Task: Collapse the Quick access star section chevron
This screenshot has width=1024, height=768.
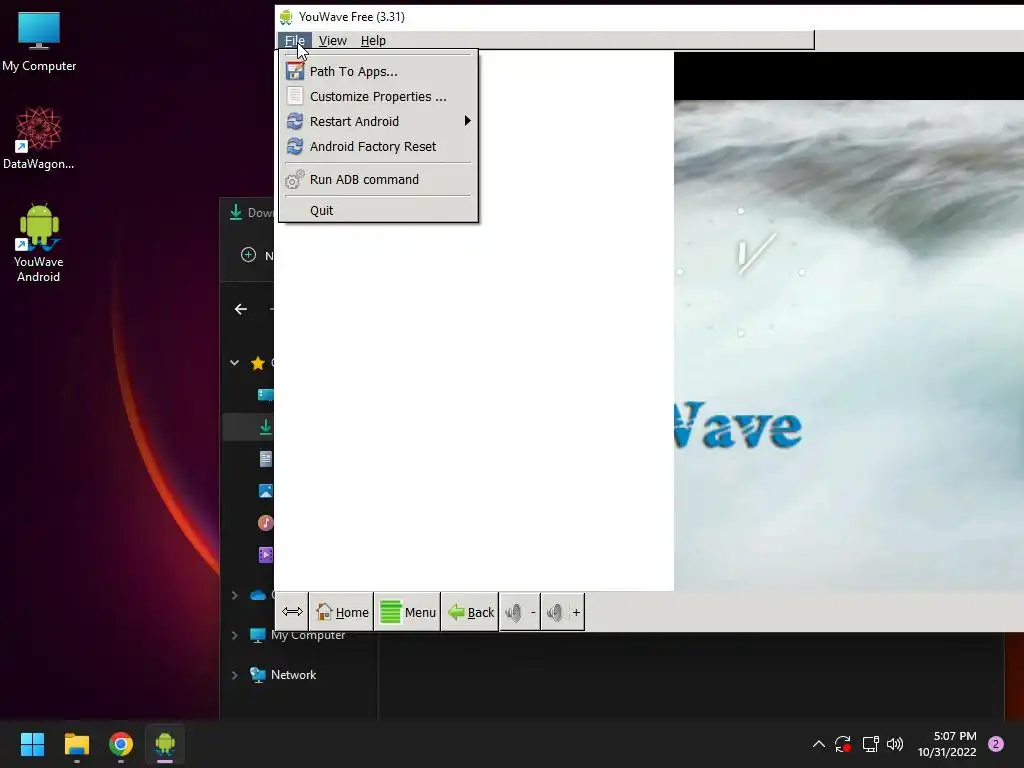Action: (x=234, y=362)
